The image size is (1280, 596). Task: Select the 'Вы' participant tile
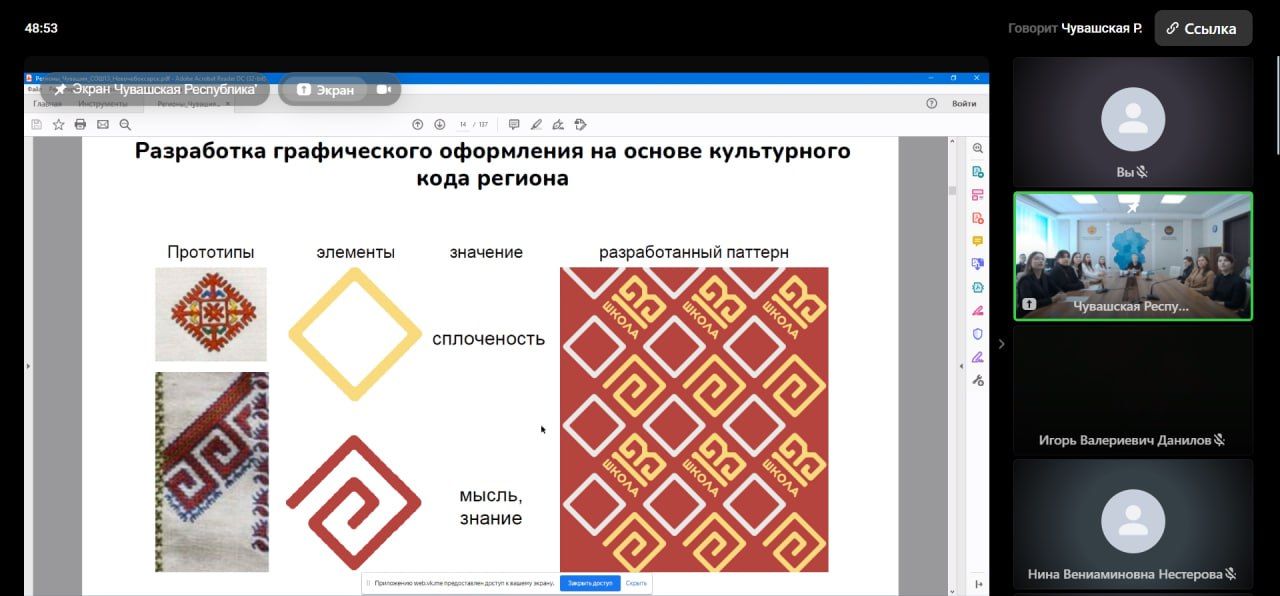[x=1133, y=122]
